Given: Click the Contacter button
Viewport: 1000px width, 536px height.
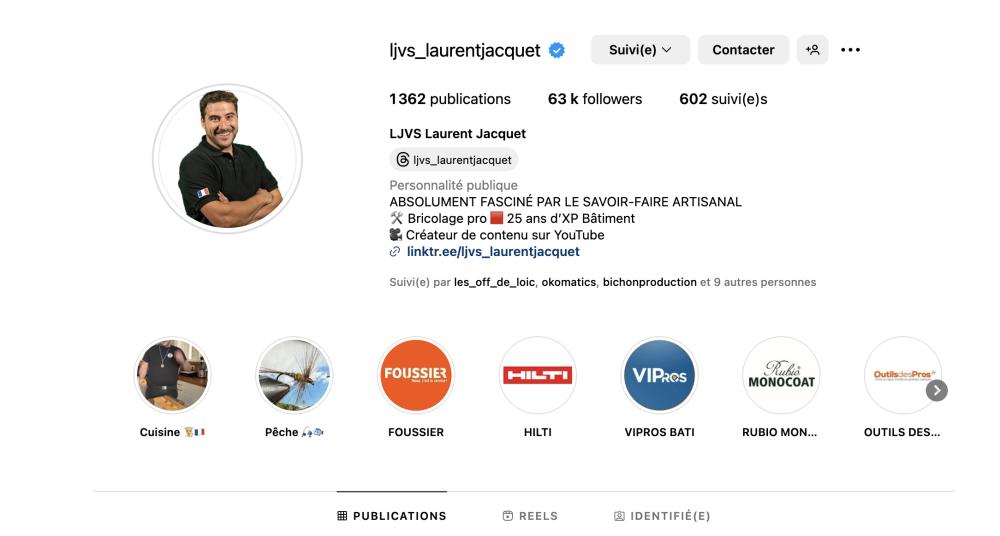Looking at the screenshot, I should click(743, 50).
